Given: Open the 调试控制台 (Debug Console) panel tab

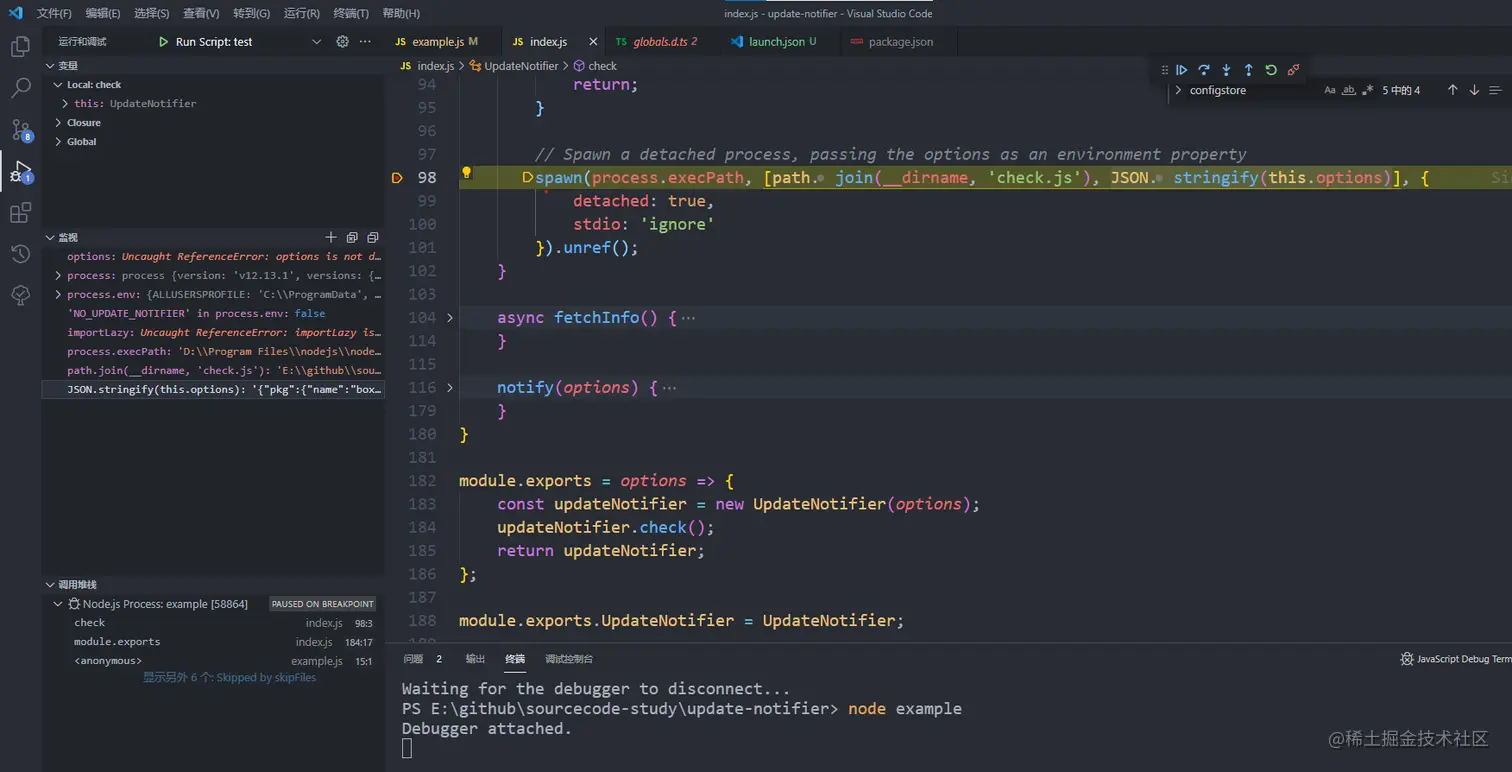Looking at the screenshot, I should point(569,659).
